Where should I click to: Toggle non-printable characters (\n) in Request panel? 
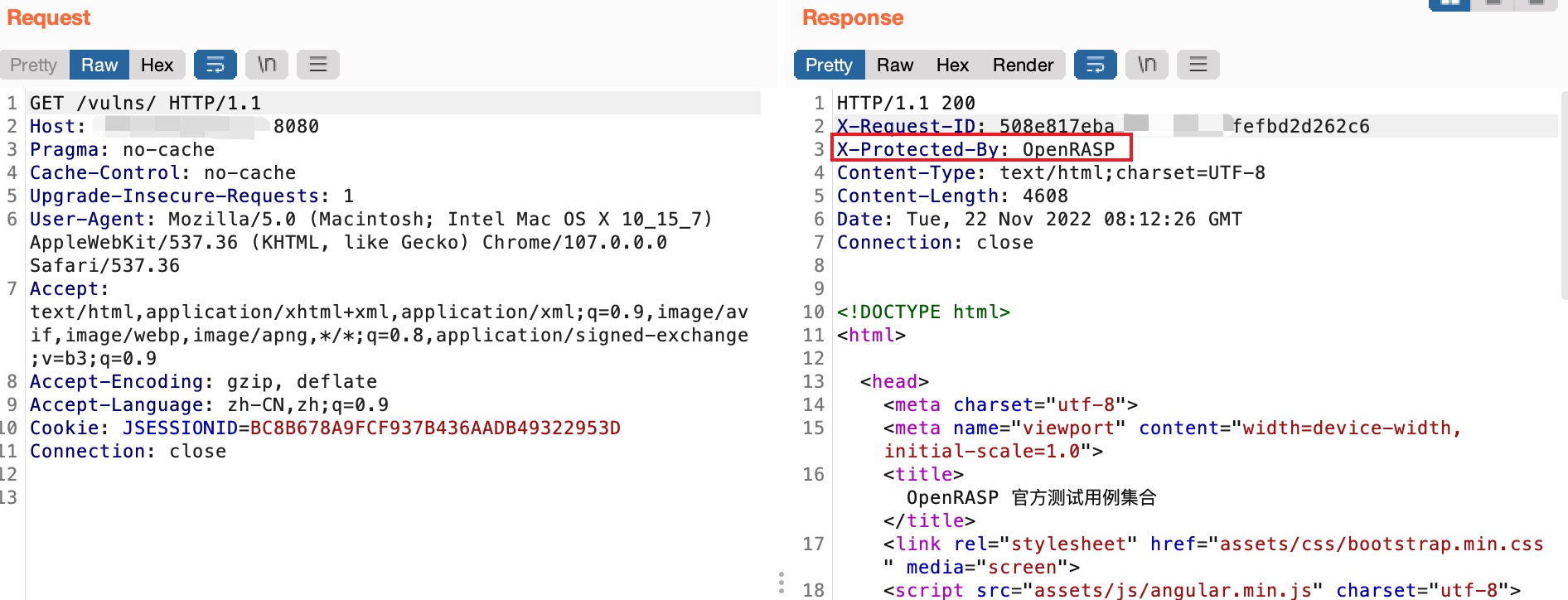click(x=266, y=65)
